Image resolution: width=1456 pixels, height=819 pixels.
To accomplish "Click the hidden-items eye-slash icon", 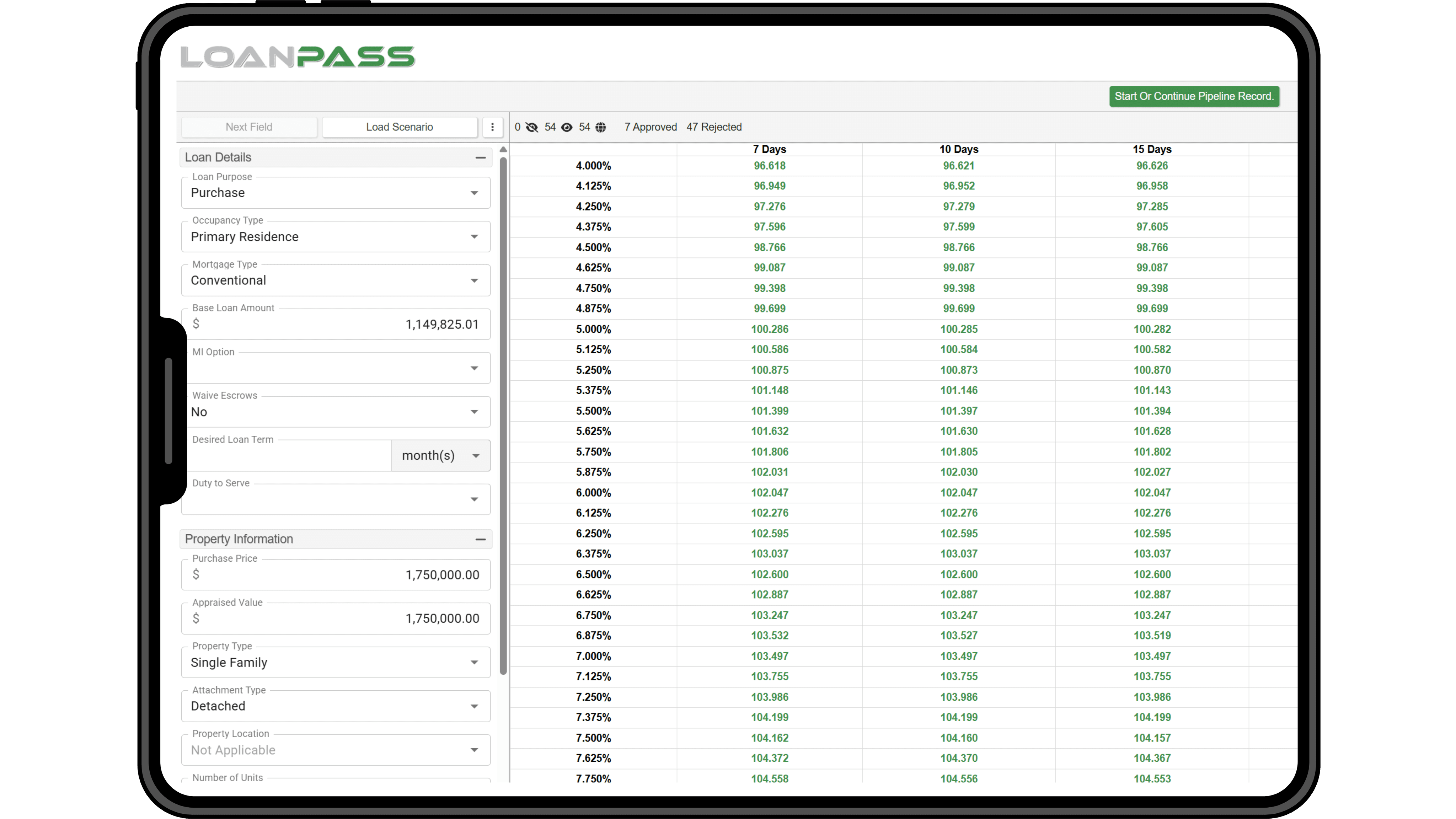I will (531, 127).
